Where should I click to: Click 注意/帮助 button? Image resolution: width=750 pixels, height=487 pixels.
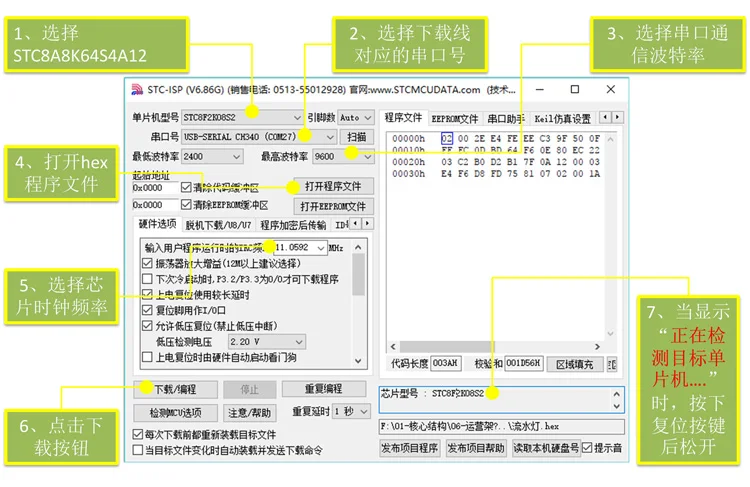pos(250,412)
